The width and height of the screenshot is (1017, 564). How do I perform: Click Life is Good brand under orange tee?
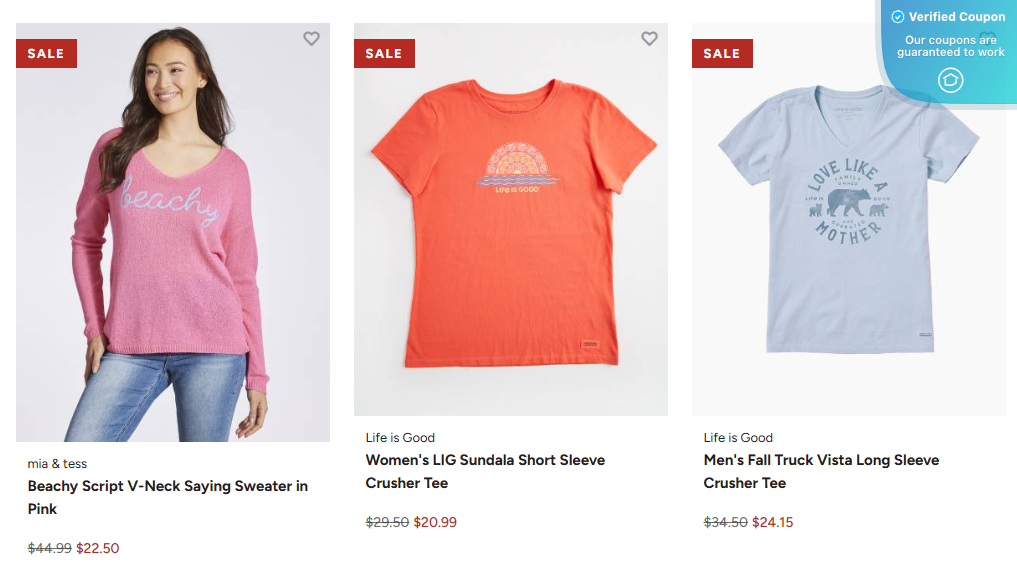[x=400, y=438]
